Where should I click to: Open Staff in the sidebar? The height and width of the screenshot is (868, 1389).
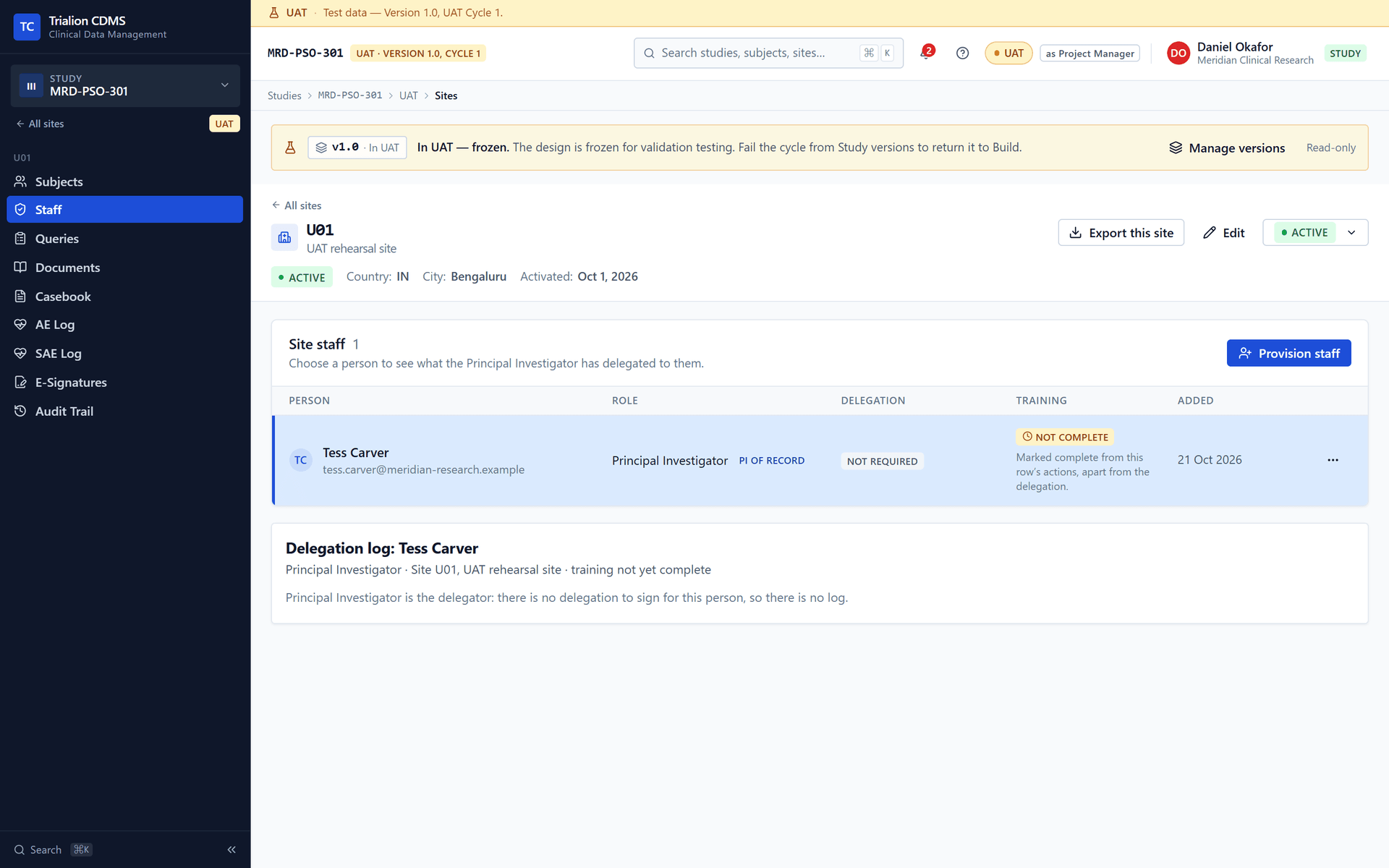tap(124, 210)
